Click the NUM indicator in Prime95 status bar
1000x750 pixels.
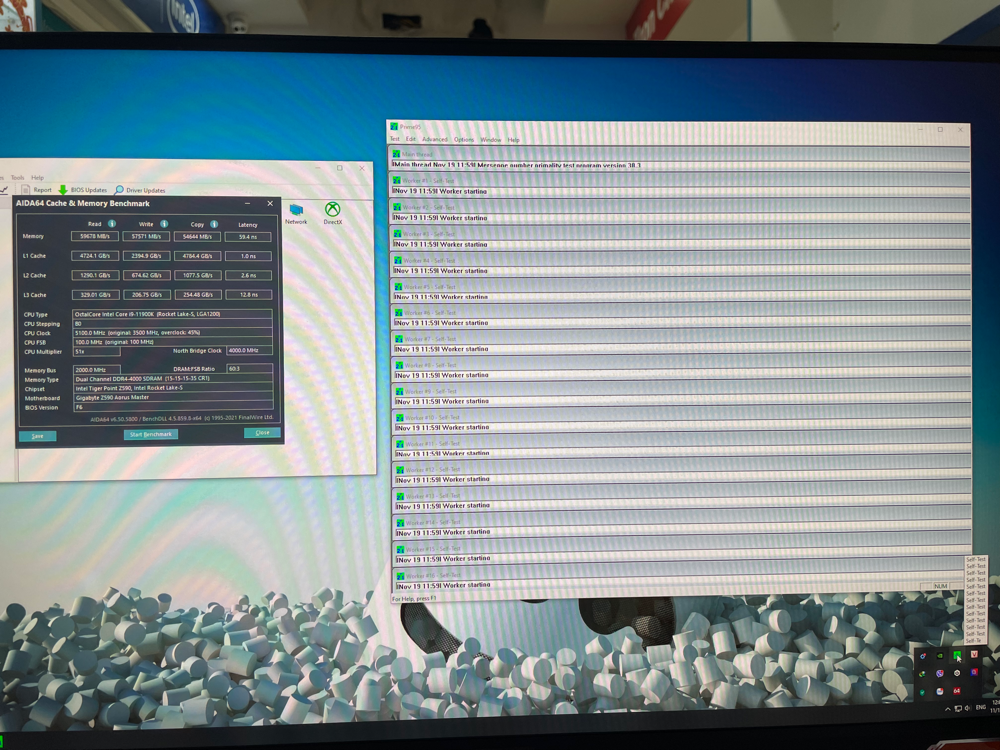[940, 586]
